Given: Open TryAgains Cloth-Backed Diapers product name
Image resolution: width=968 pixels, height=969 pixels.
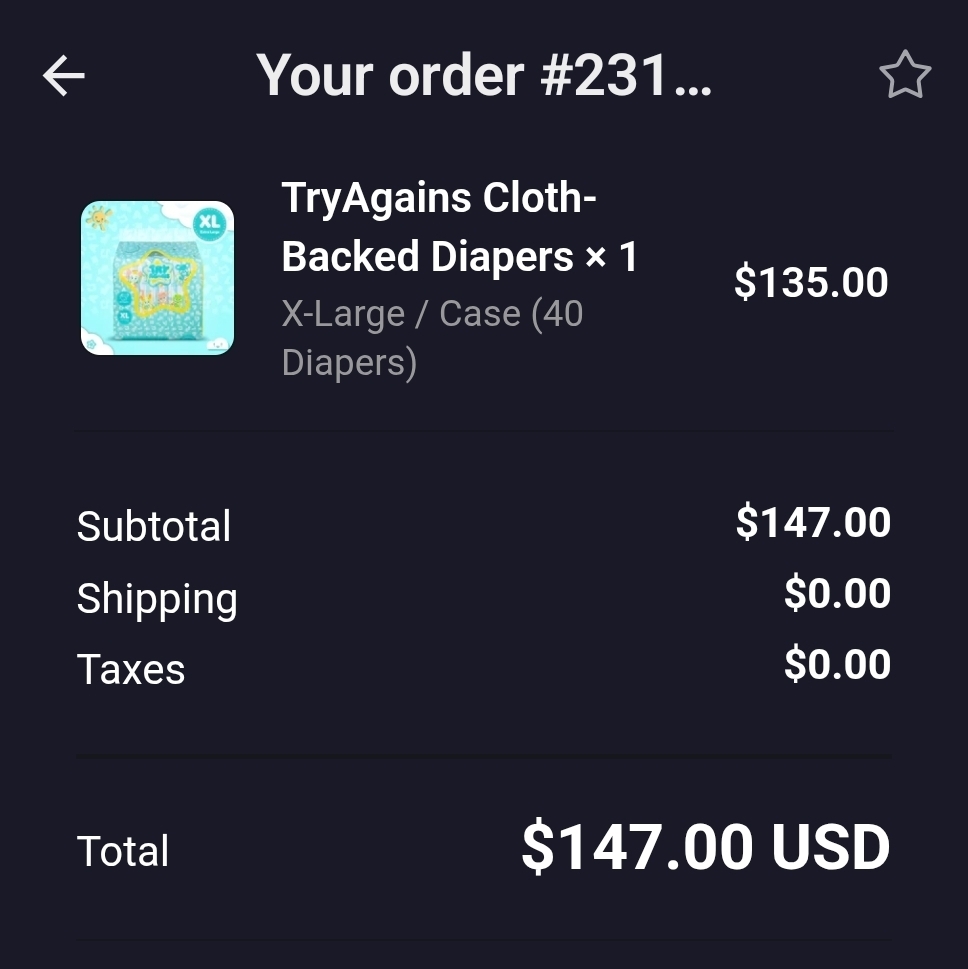Looking at the screenshot, I should [x=439, y=227].
